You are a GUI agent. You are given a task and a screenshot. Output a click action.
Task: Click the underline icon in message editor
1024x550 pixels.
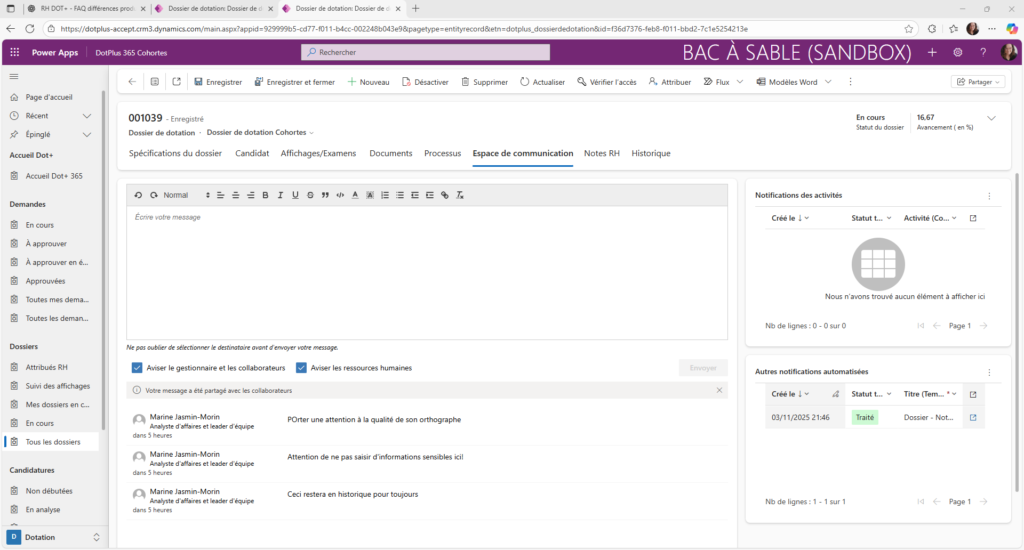pos(295,195)
